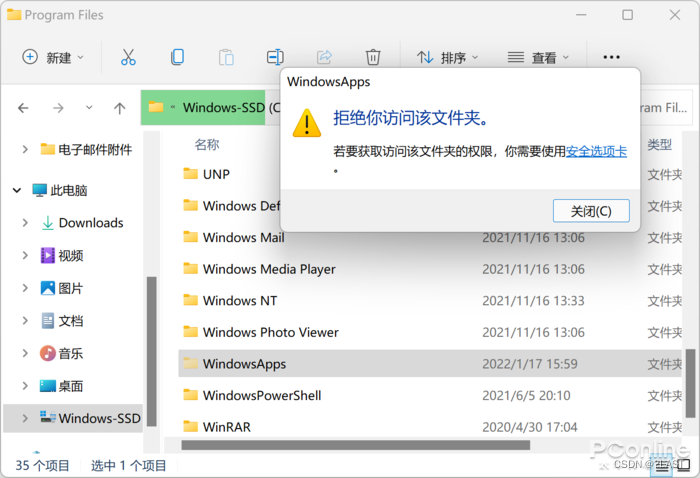Click the Rename icon in toolbar
Viewport: 700px width, 478px height.
tap(275, 57)
